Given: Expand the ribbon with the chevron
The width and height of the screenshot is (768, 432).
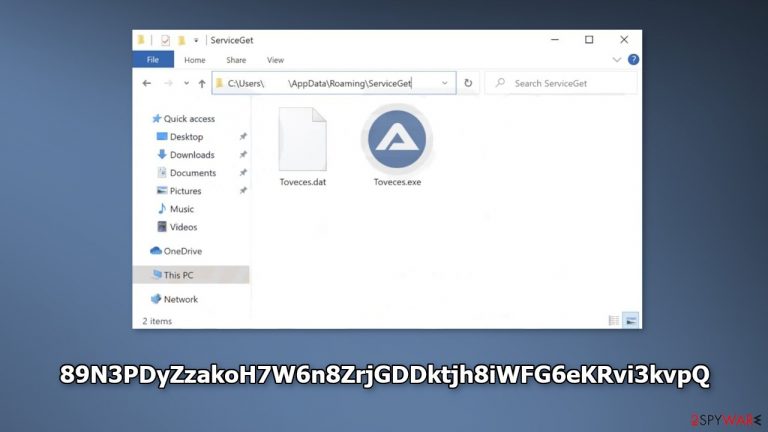Looking at the screenshot, I should point(617,60).
